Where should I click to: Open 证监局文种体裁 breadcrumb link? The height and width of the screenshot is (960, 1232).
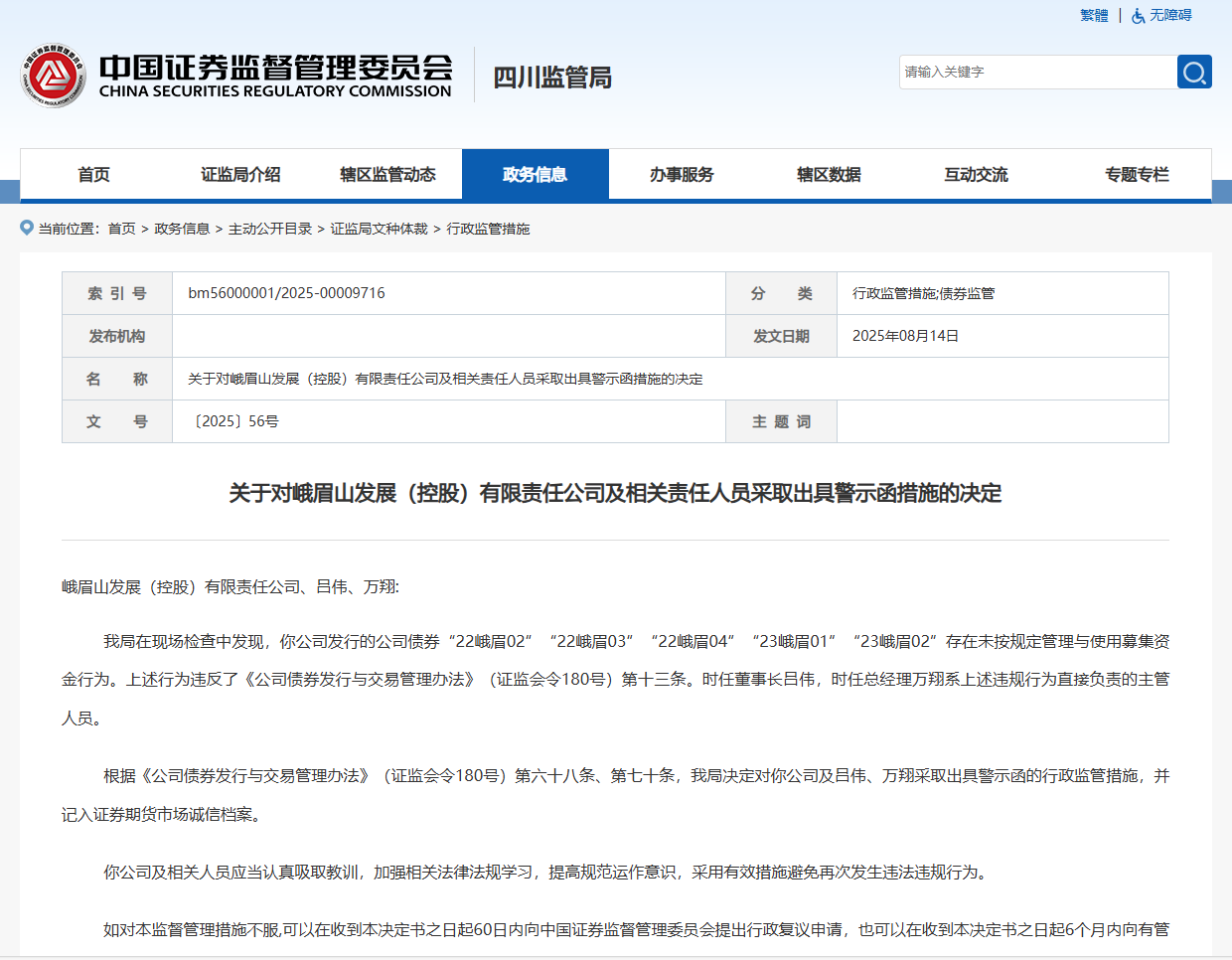click(x=379, y=229)
